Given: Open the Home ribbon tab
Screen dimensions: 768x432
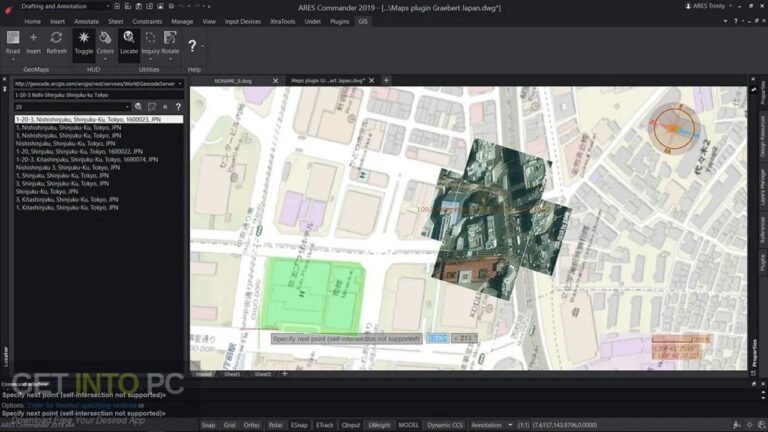Looking at the screenshot, I should coord(32,22).
